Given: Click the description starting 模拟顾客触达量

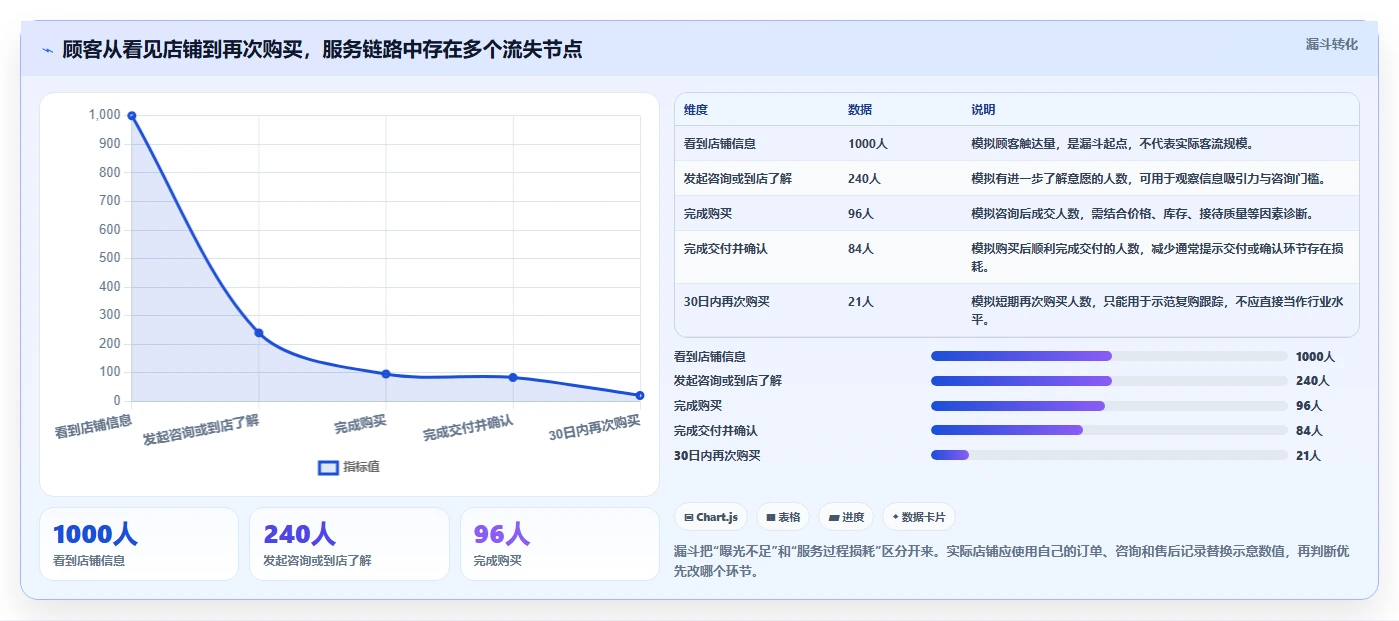Looking at the screenshot, I should 1112,143.
